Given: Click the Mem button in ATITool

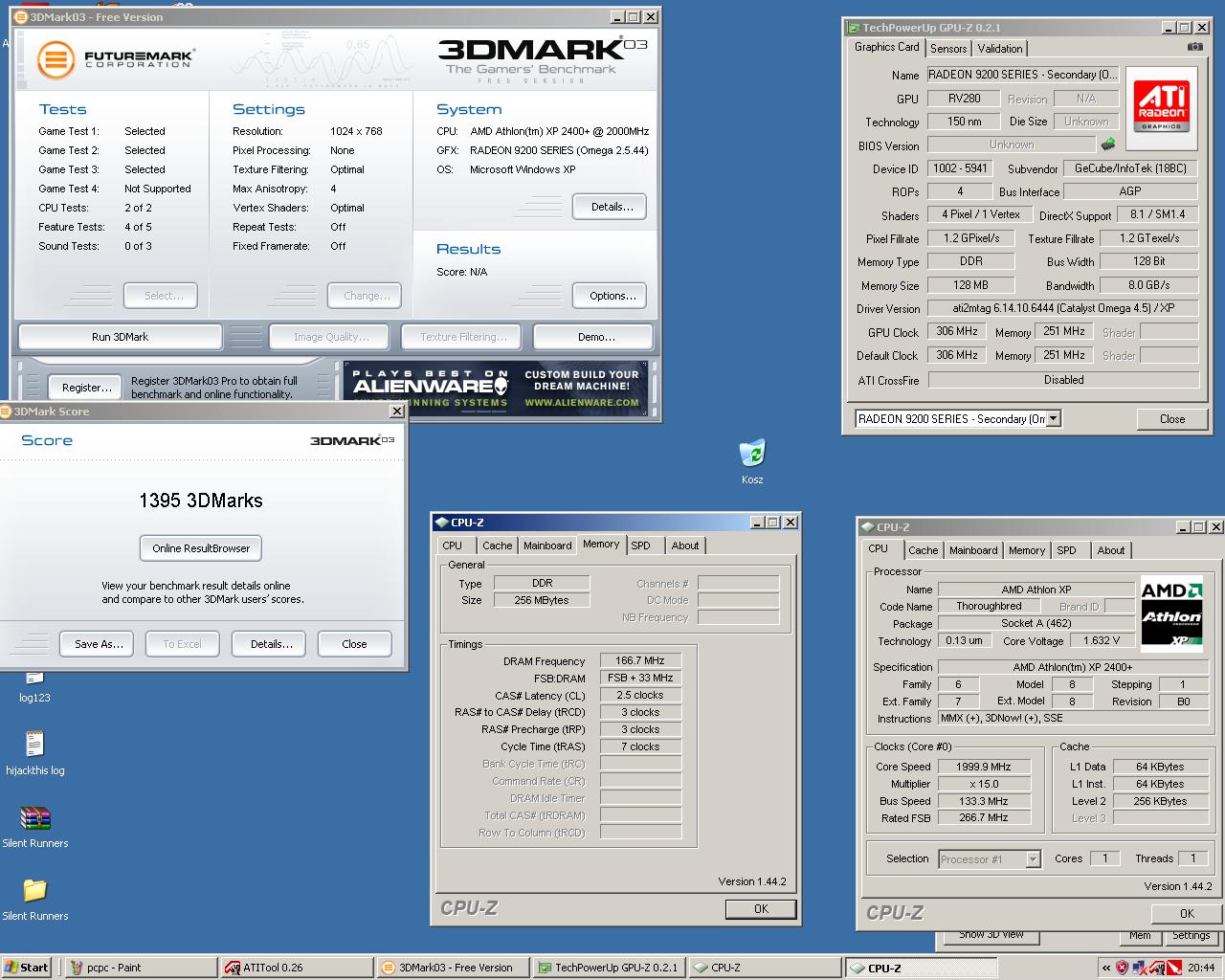Looking at the screenshot, I should pyautogui.click(x=1140, y=935).
